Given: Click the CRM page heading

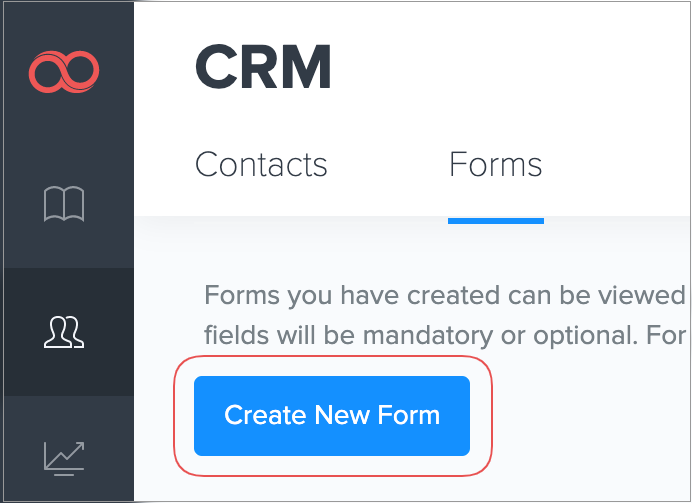Looking at the screenshot, I should click(x=264, y=70).
